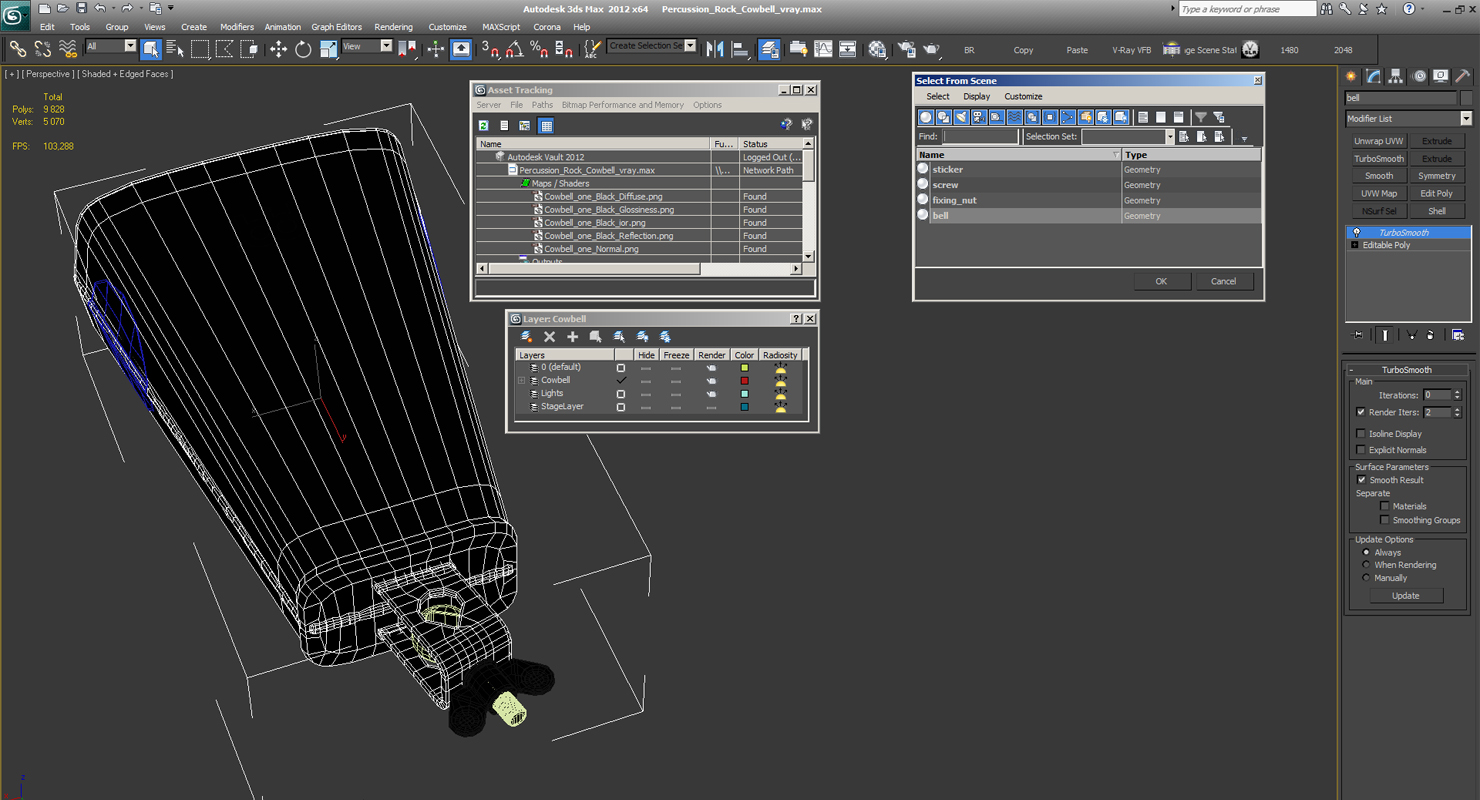The height and width of the screenshot is (800, 1480).
Task: Click Refresh icon in Asset Tracking
Action: (484, 125)
